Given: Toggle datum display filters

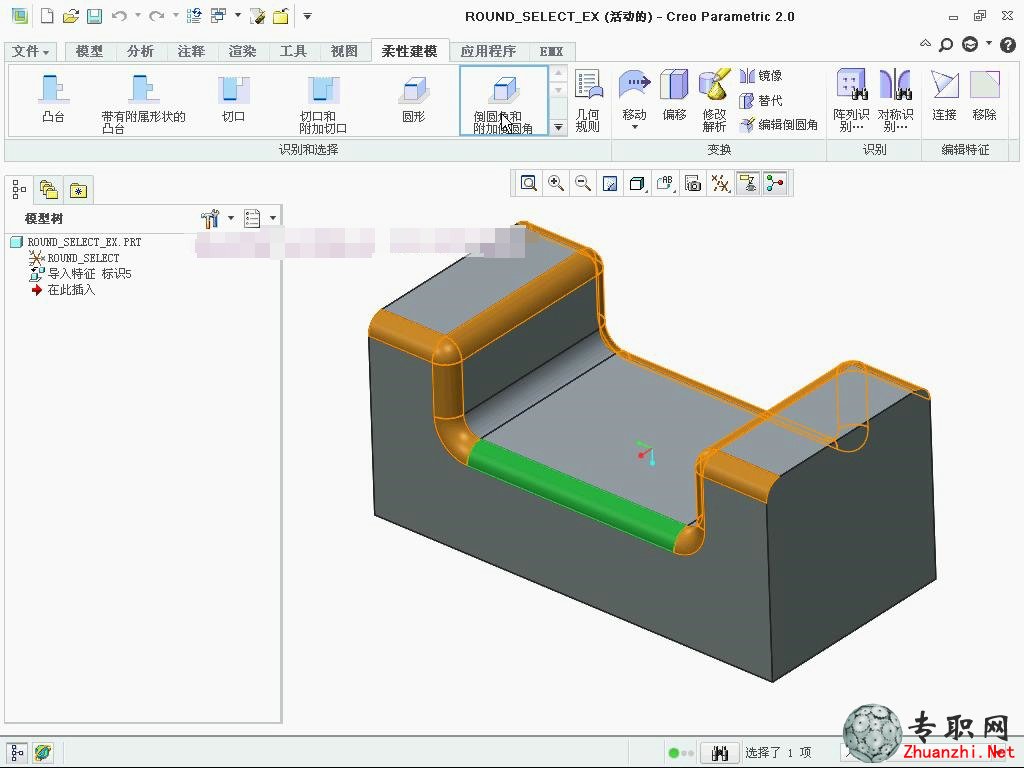Looking at the screenshot, I should 720,184.
